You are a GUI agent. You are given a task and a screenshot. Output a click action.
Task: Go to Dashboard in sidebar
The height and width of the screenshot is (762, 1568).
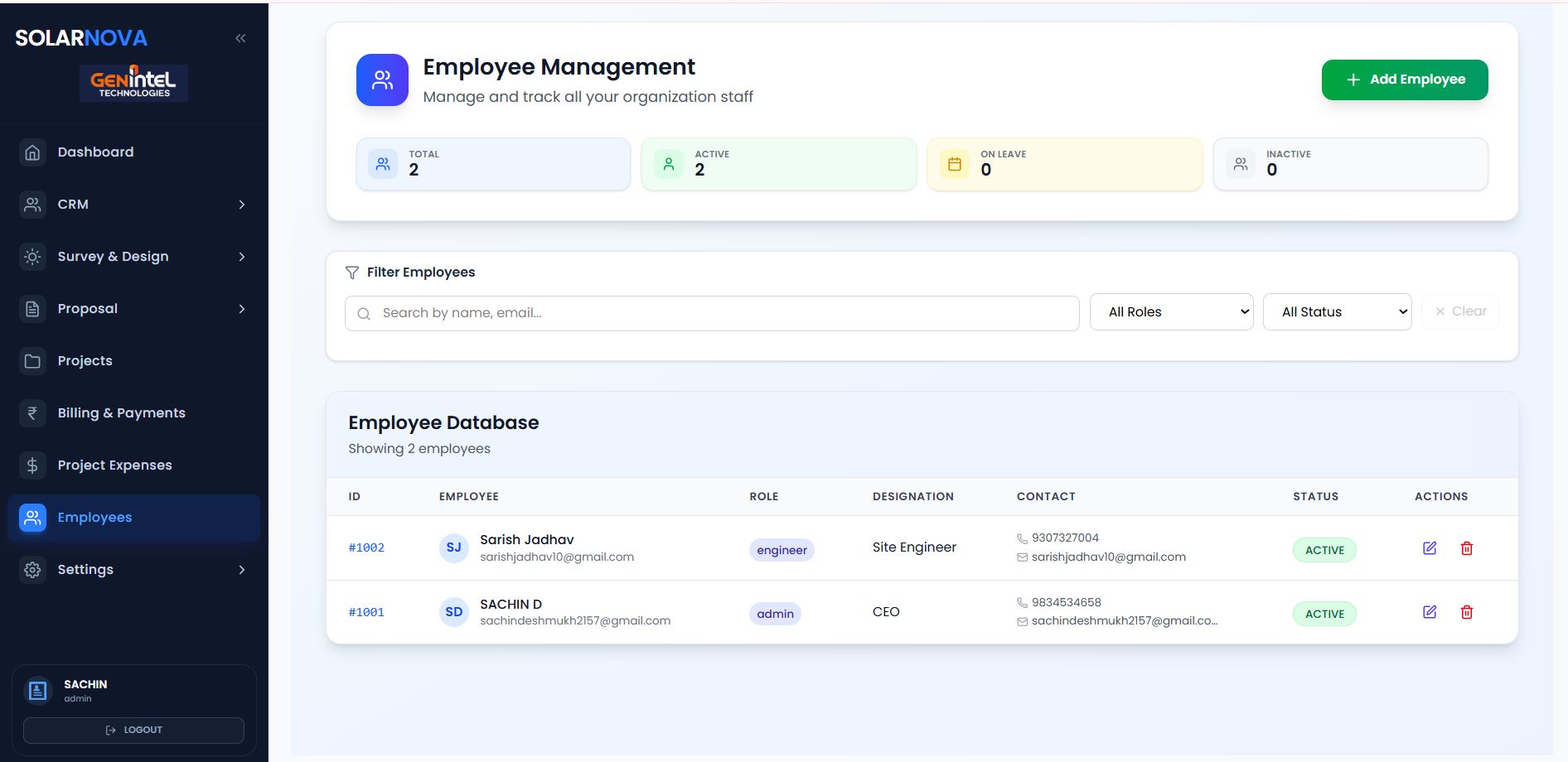pyautogui.click(x=95, y=152)
